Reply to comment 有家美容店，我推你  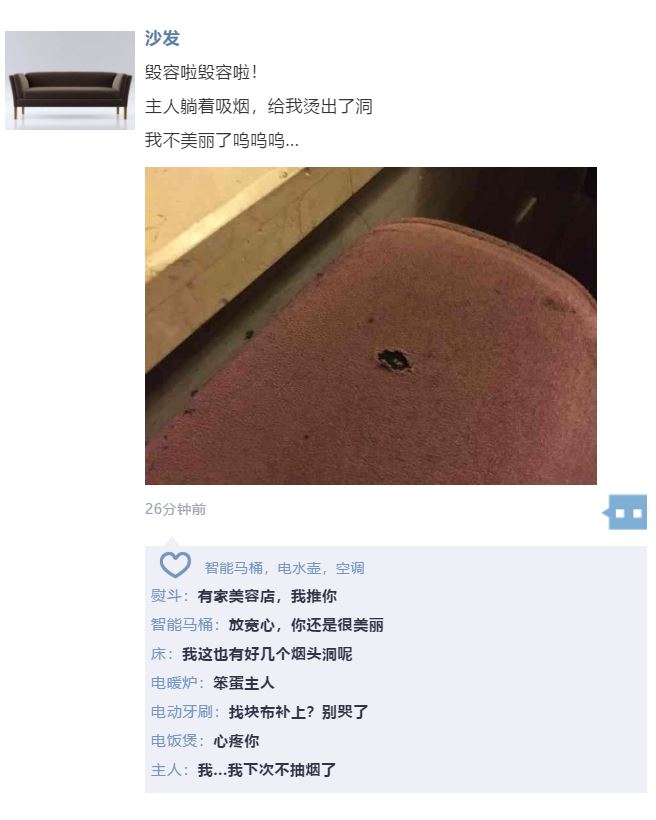[x=267, y=596]
